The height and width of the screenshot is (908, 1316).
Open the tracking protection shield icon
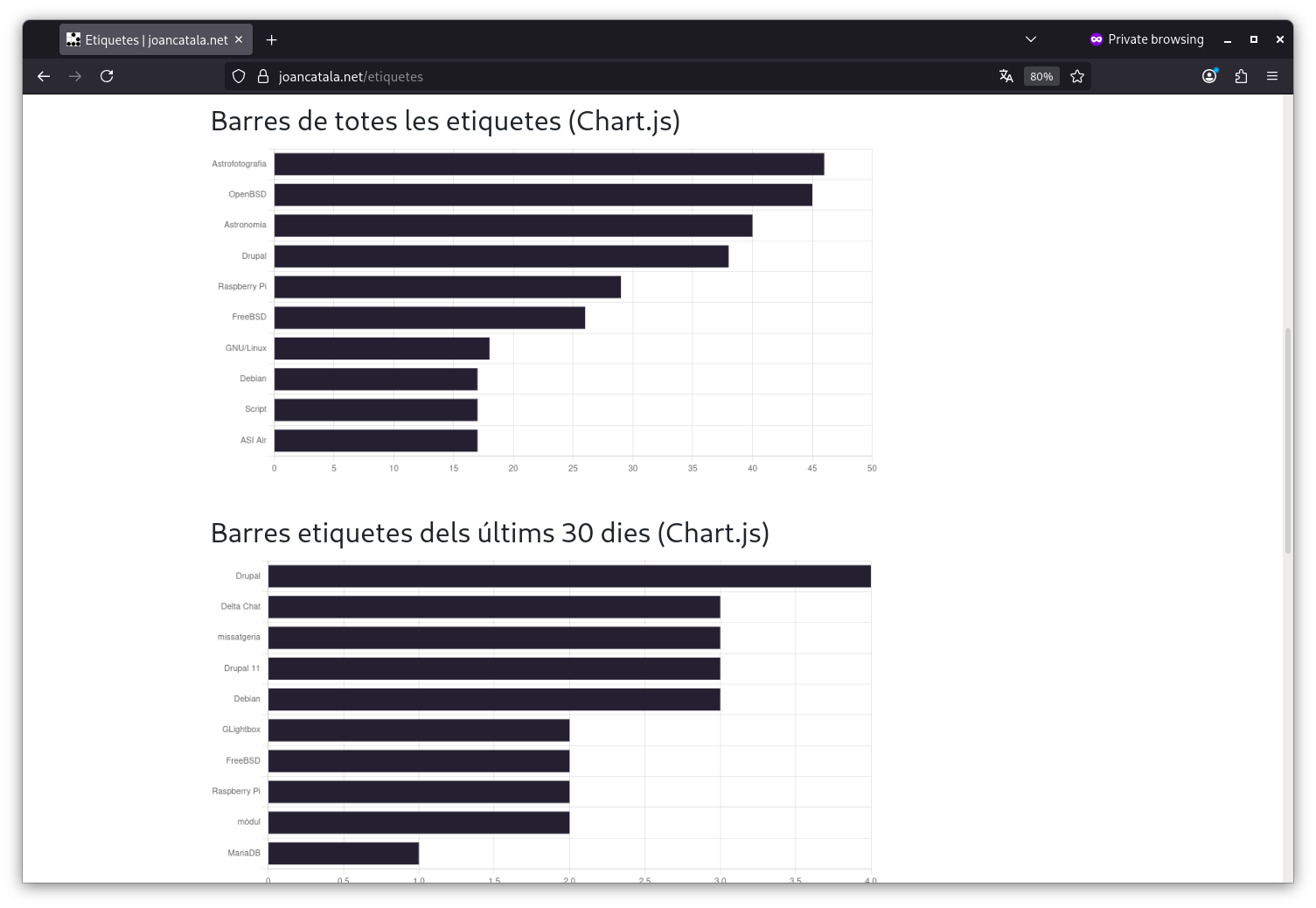239,76
